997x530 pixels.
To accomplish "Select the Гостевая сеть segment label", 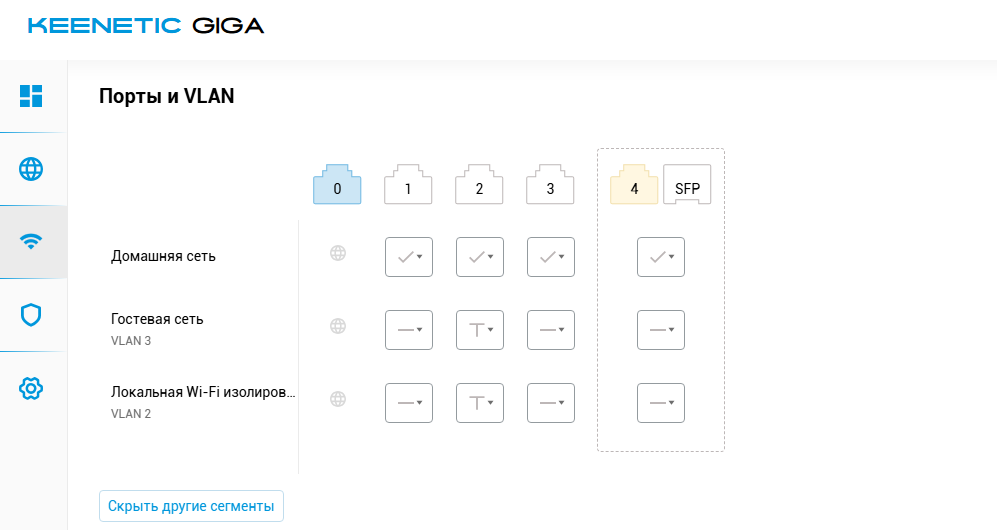I will [x=157, y=319].
